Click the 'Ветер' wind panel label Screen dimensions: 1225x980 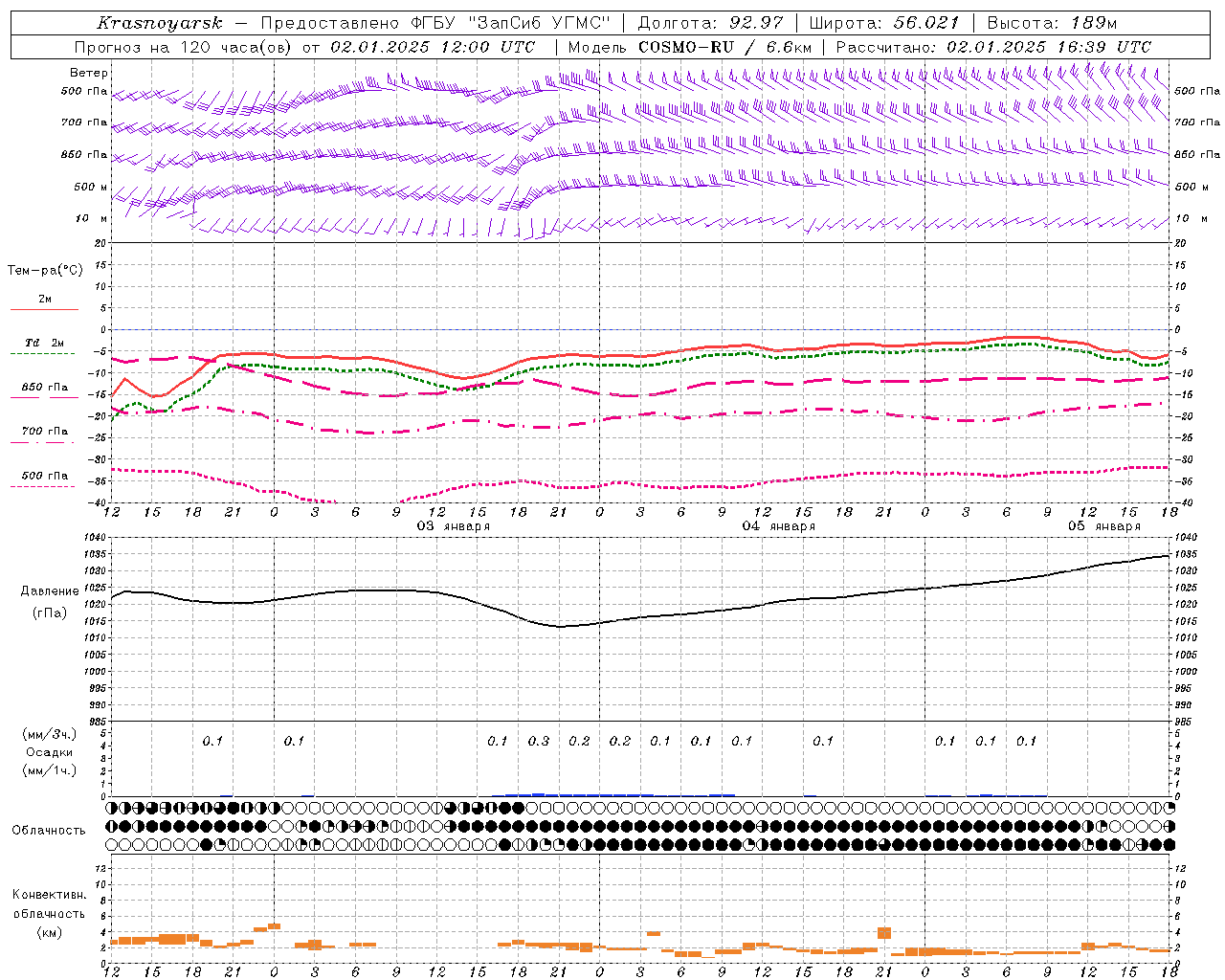pos(89,73)
